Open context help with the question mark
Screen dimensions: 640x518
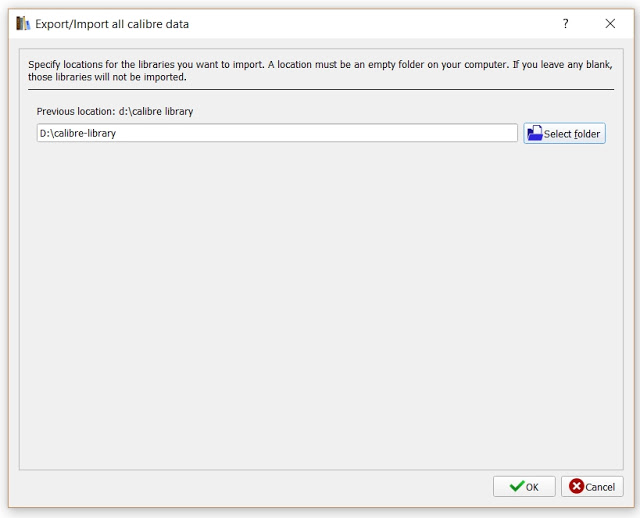point(565,24)
